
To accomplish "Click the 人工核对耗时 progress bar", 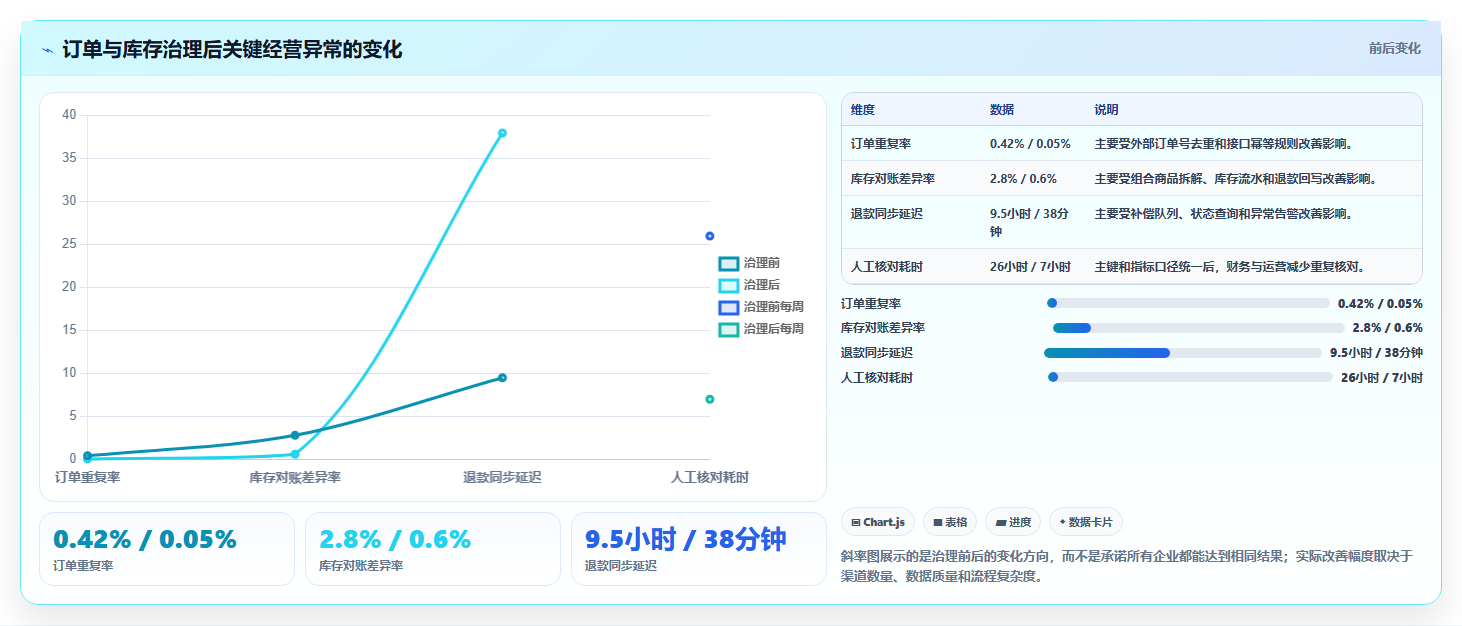I will (1190, 377).
